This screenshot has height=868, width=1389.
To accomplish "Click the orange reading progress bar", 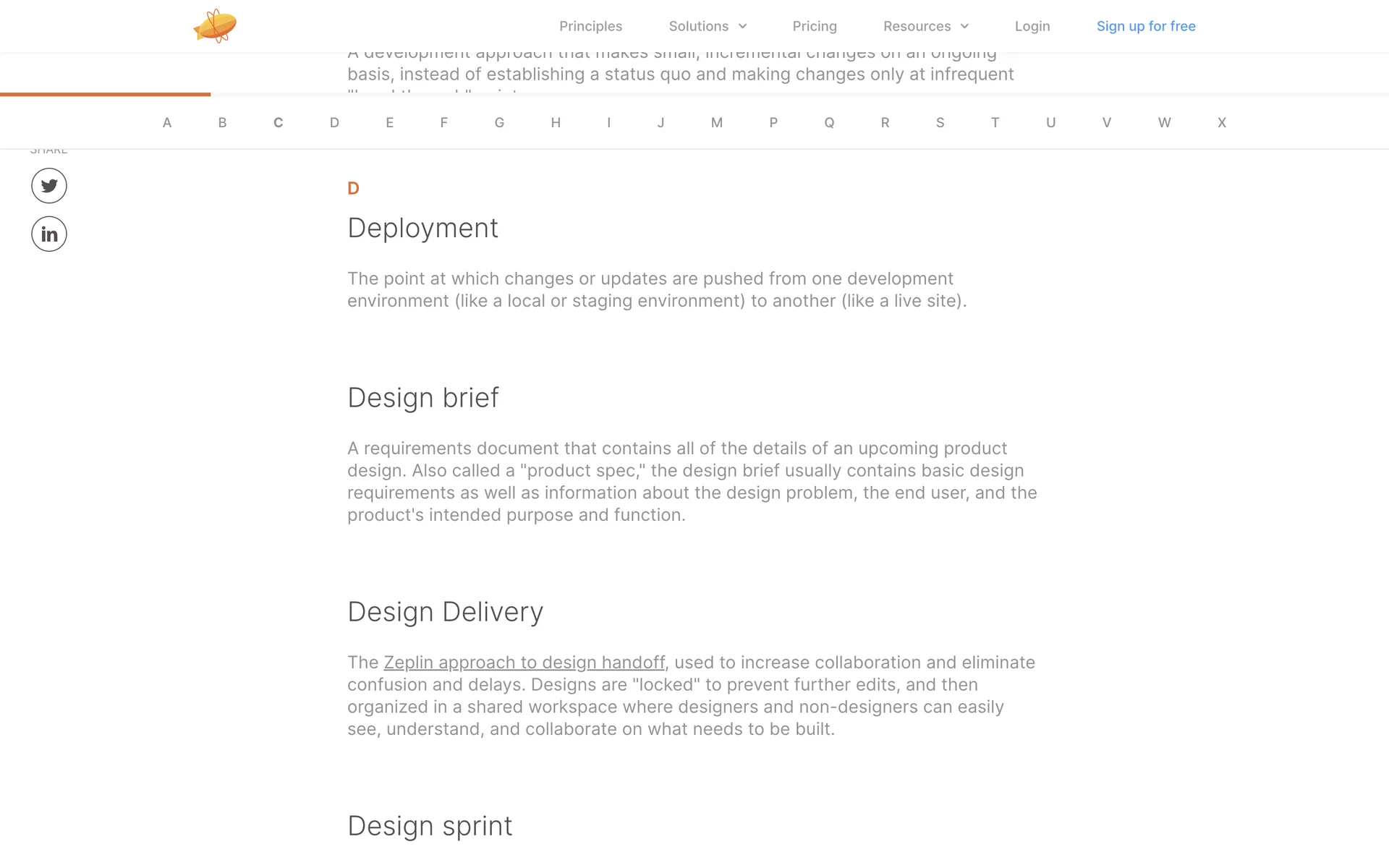I will (106, 94).
